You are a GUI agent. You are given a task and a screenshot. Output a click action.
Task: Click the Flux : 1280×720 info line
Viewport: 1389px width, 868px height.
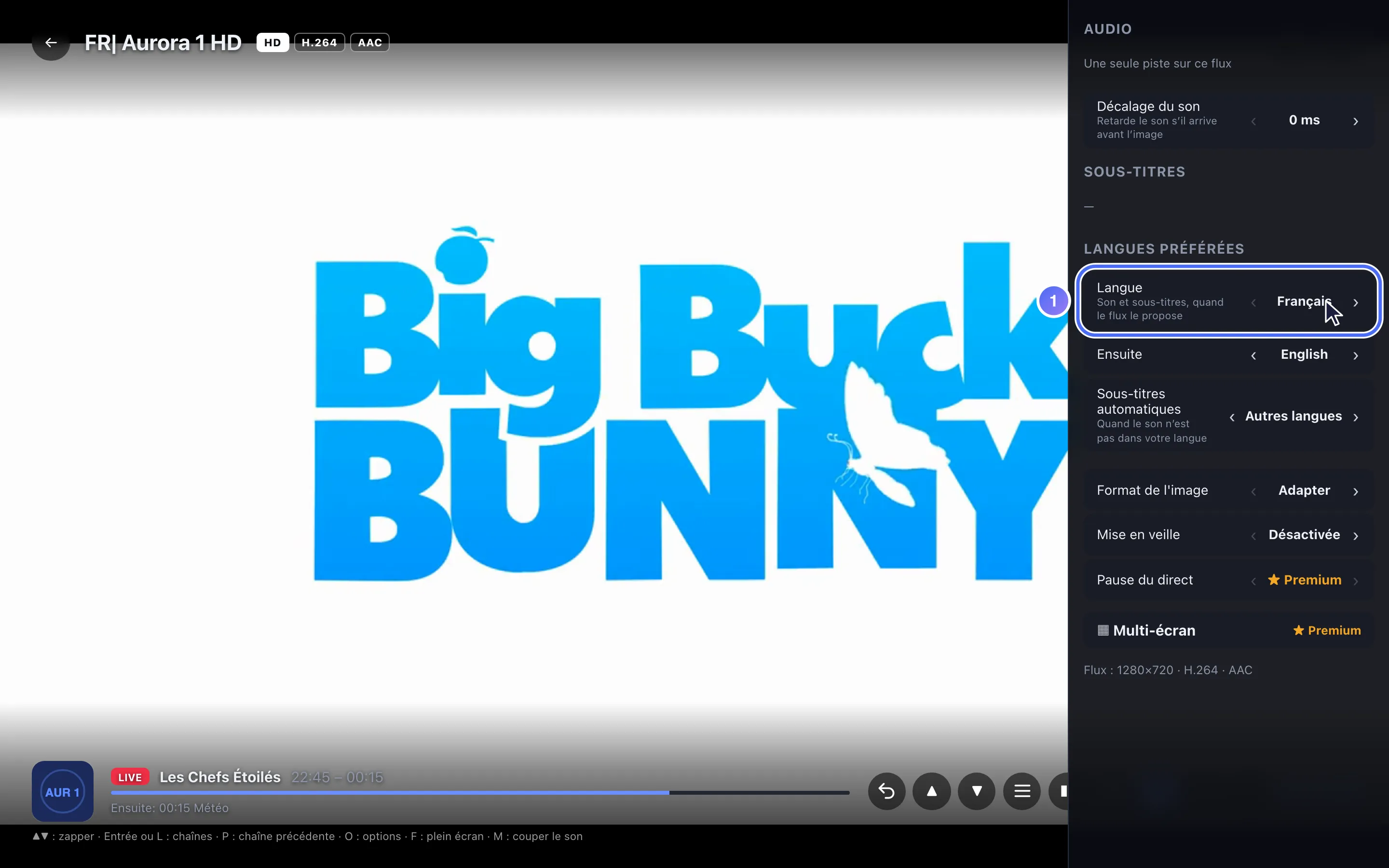pos(1168,670)
